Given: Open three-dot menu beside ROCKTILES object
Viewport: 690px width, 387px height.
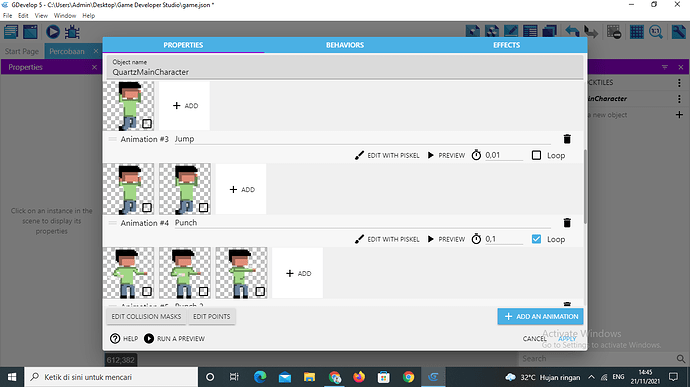Looking at the screenshot, I should pos(679,83).
